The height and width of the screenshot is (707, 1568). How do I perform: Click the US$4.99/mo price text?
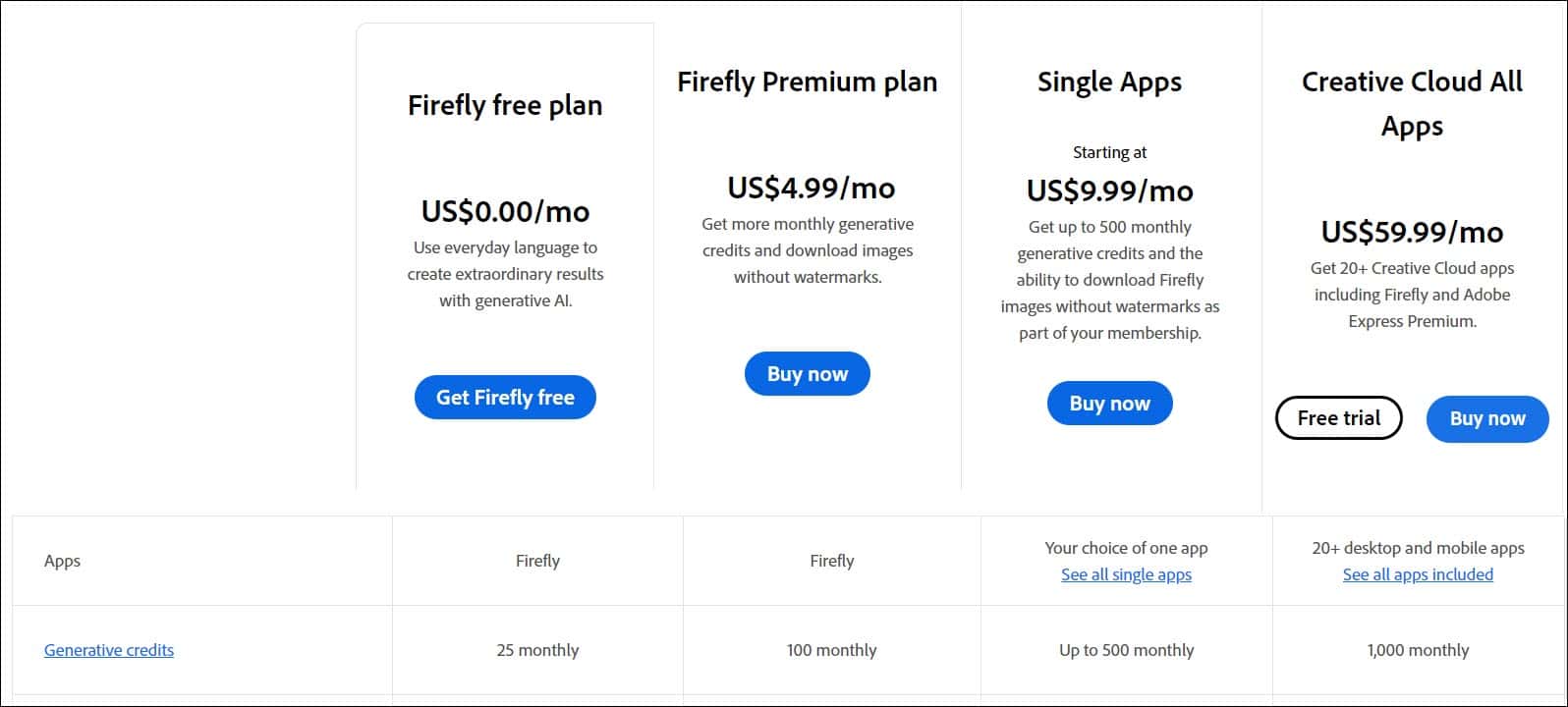(809, 188)
